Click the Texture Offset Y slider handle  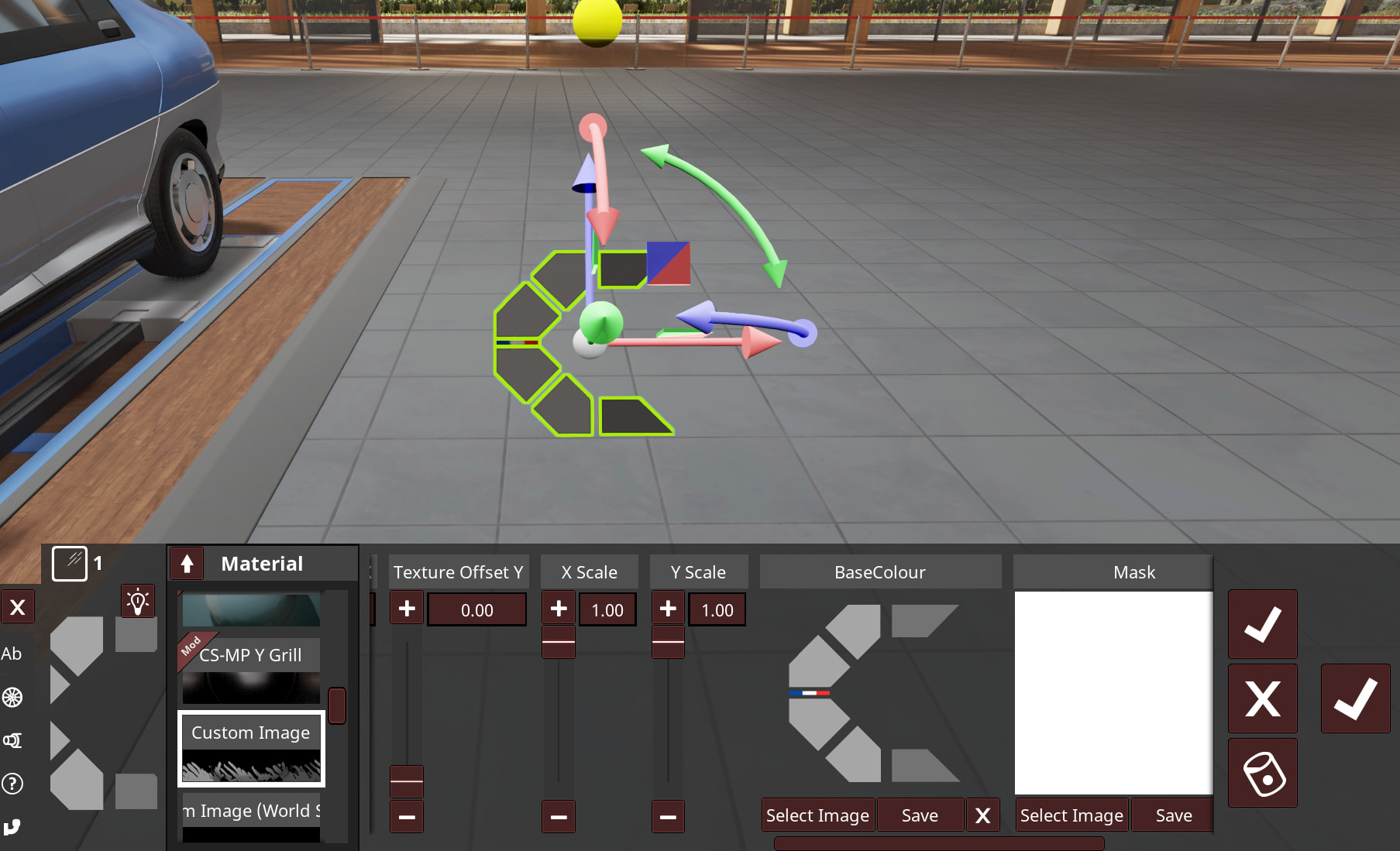407,781
